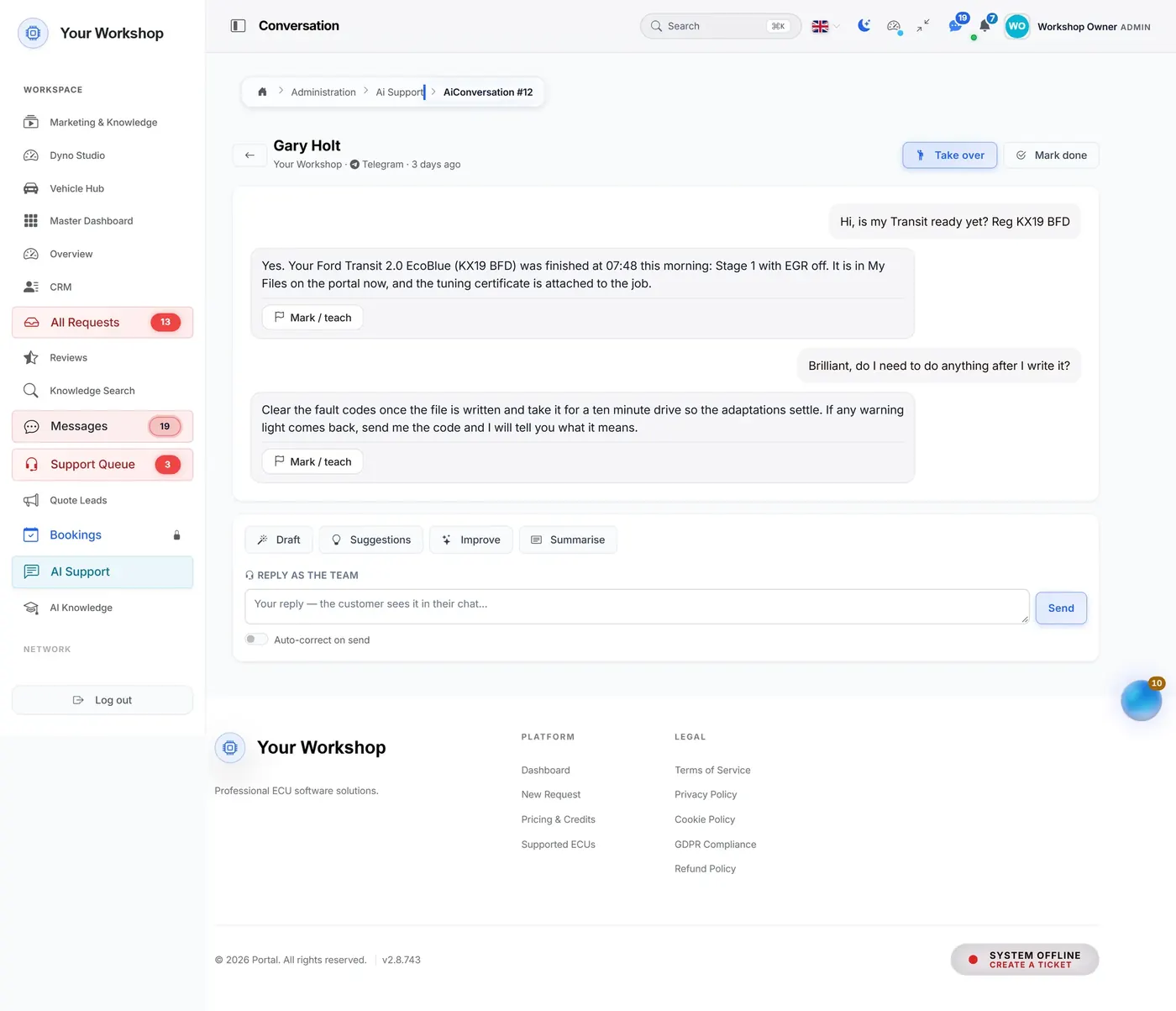Image resolution: width=1176 pixels, height=1011 pixels.
Task: Click the Suggestions button
Action: click(370, 540)
